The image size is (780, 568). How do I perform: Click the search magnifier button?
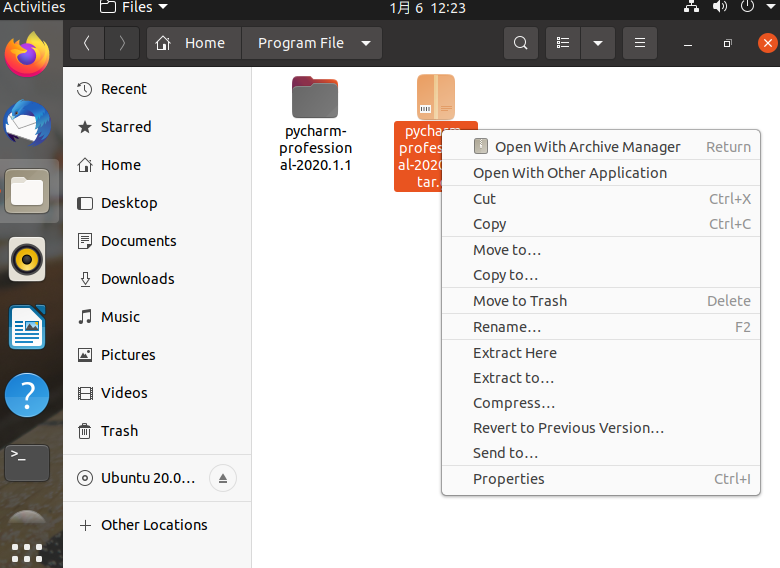[x=521, y=43]
